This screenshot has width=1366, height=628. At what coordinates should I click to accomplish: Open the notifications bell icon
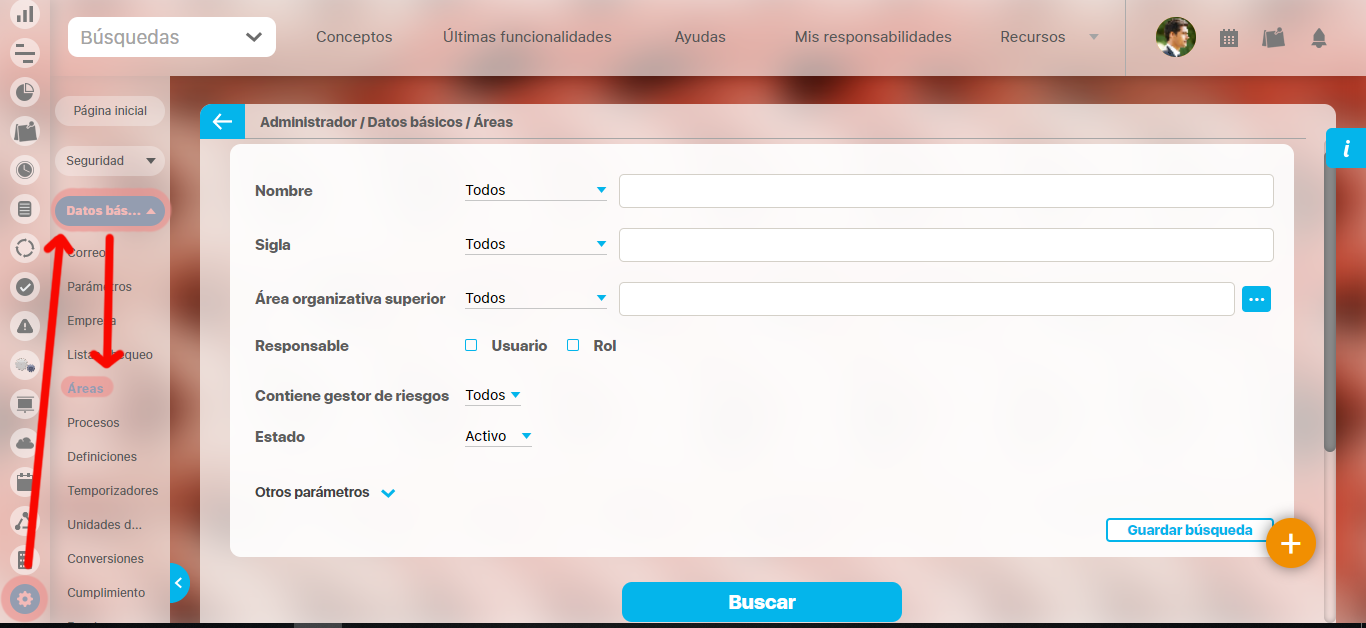(x=1319, y=38)
